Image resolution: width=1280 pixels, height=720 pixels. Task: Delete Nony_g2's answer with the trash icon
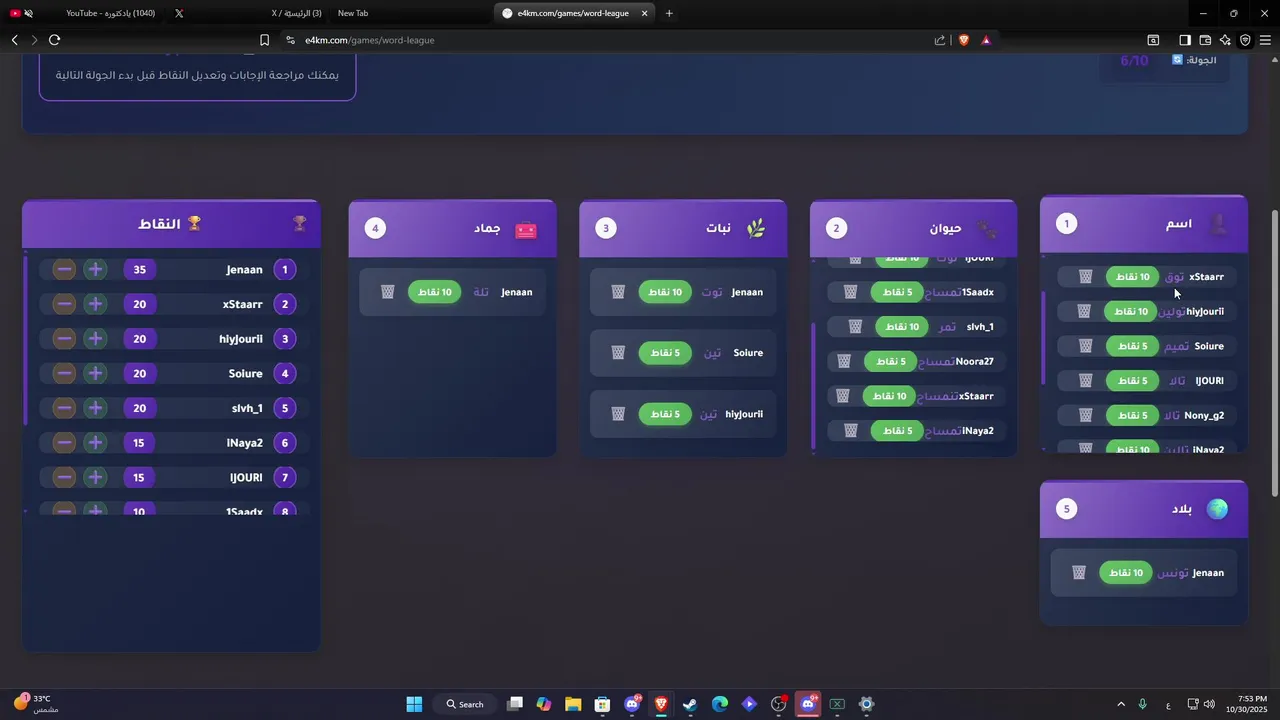[1087, 415]
